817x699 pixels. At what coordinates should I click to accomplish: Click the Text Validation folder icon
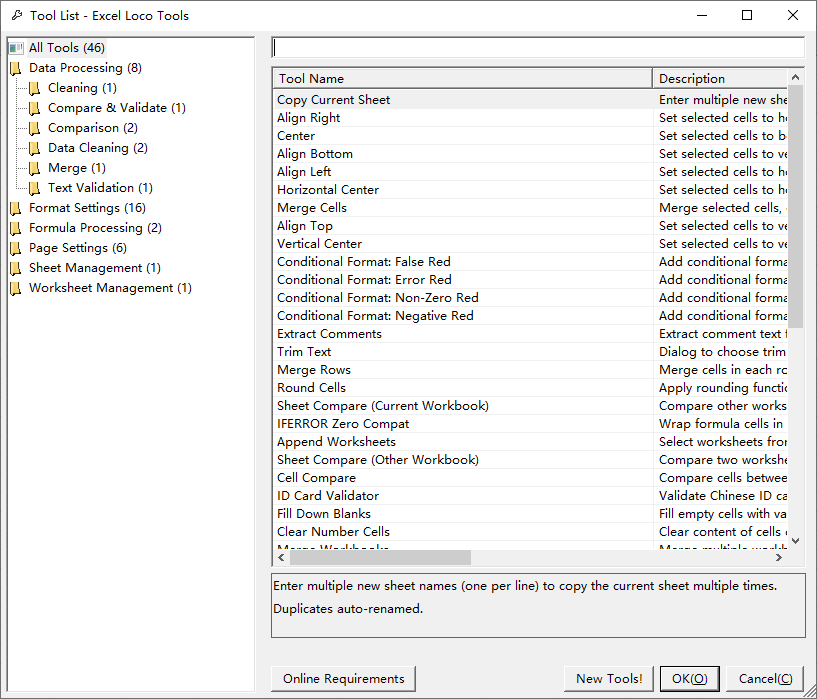point(35,188)
